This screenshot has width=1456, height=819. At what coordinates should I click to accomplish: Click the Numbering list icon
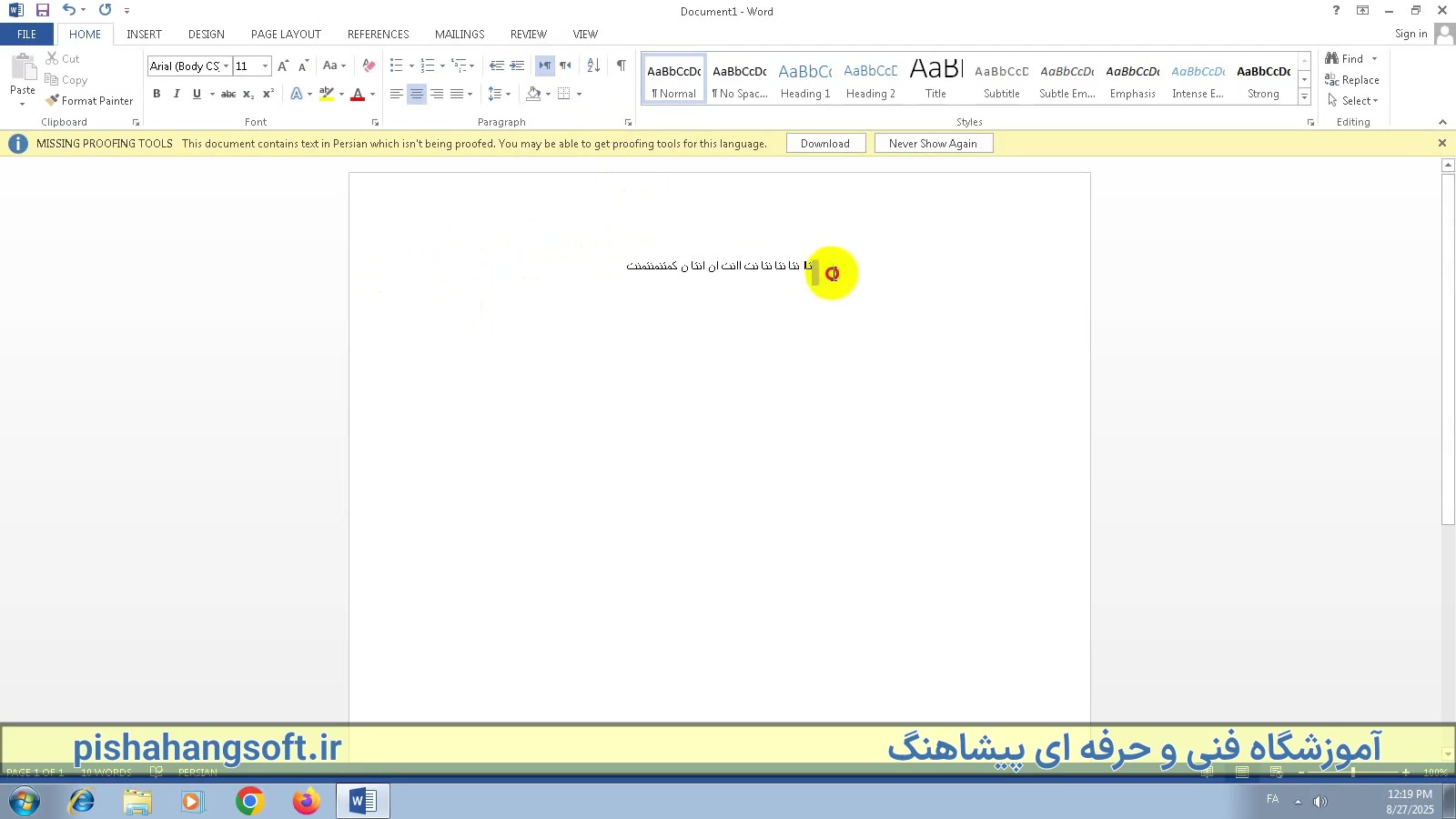pyautogui.click(x=428, y=66)
